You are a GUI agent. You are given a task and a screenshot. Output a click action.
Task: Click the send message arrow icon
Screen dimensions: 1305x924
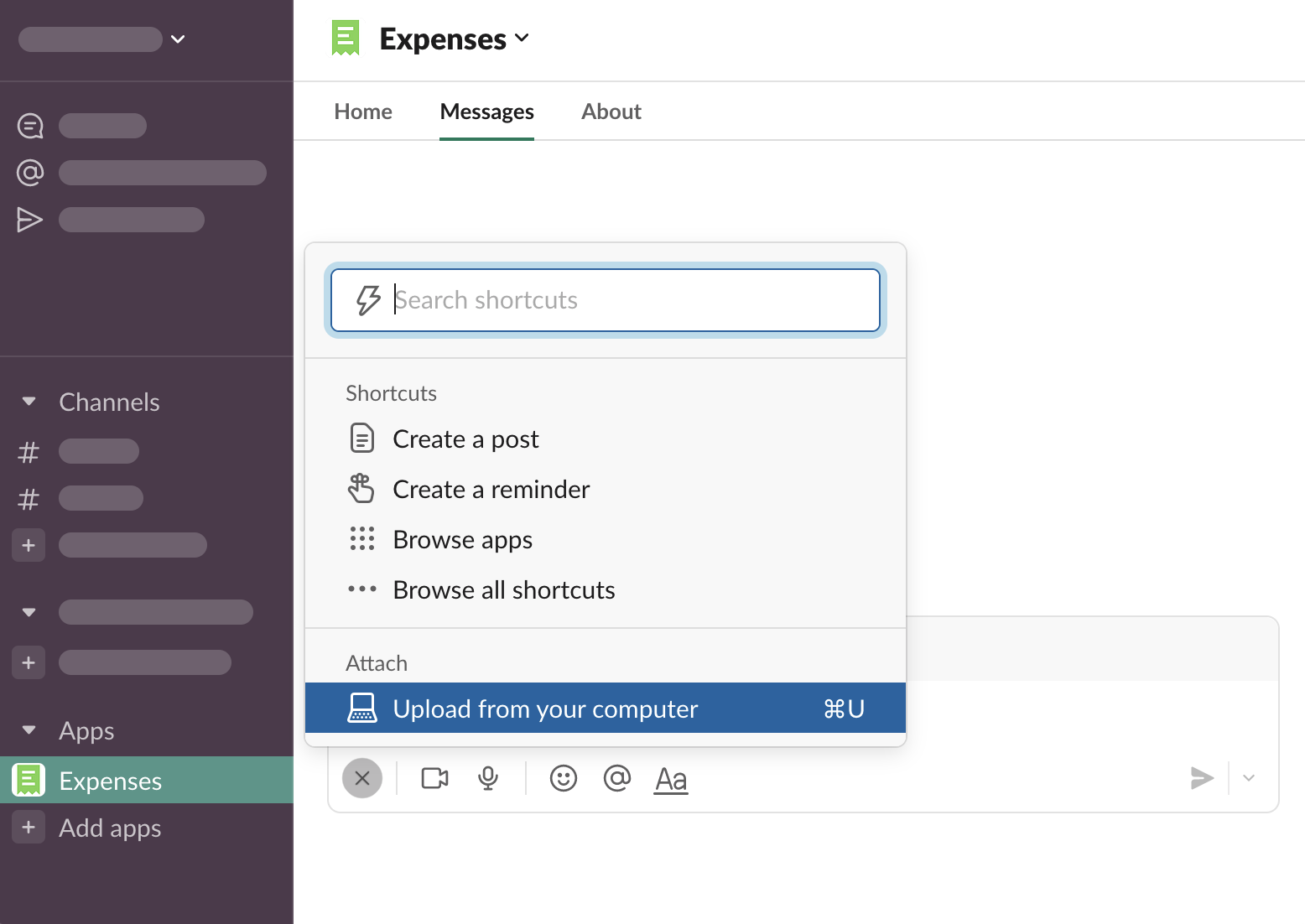[1202, 778]
